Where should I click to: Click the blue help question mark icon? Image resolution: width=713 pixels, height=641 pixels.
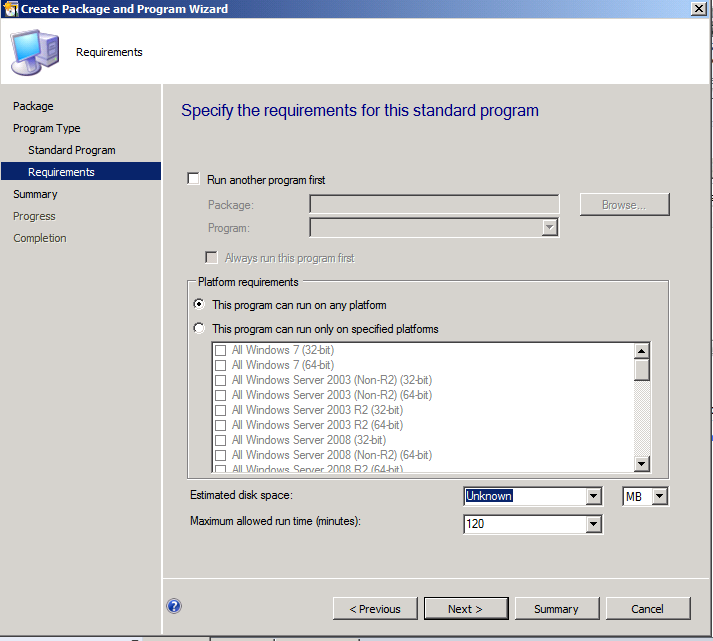pyautogui.click(x=174, y=606)
